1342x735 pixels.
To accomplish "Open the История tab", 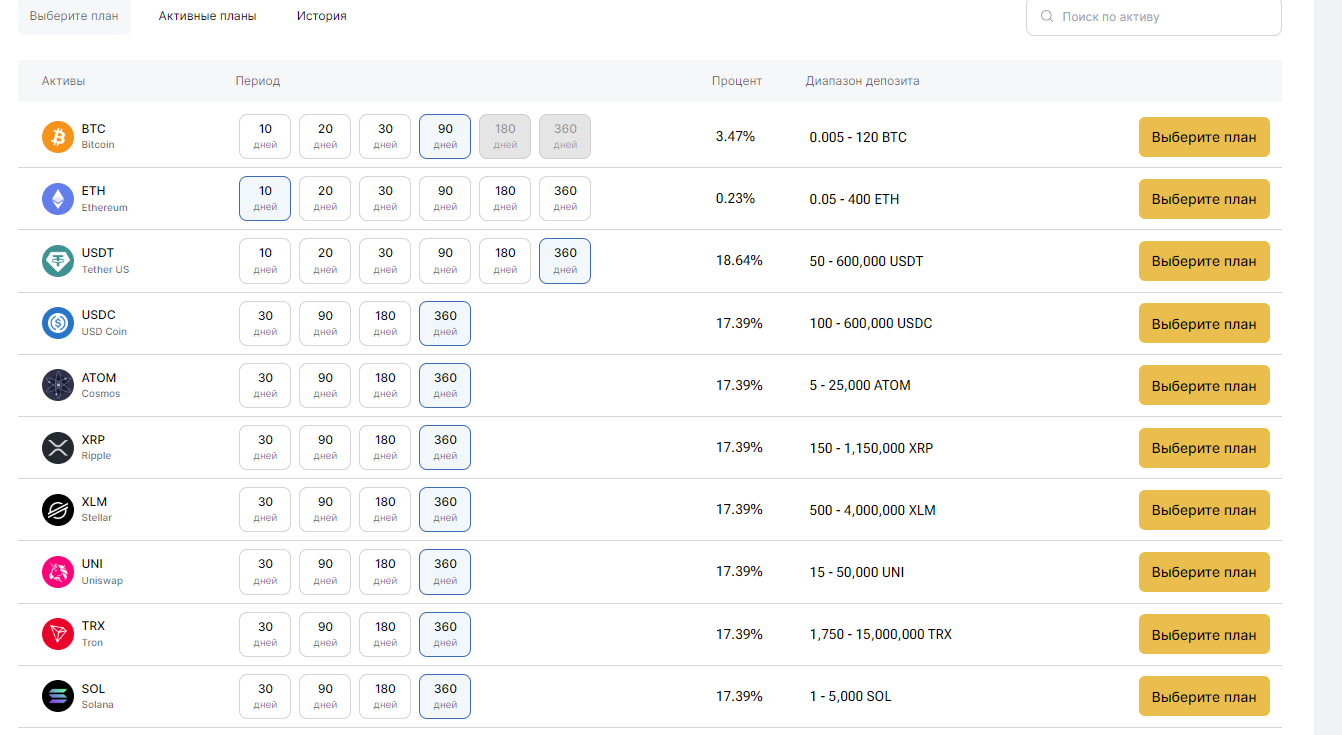I will pyautogui.click(x=321, y=17).
